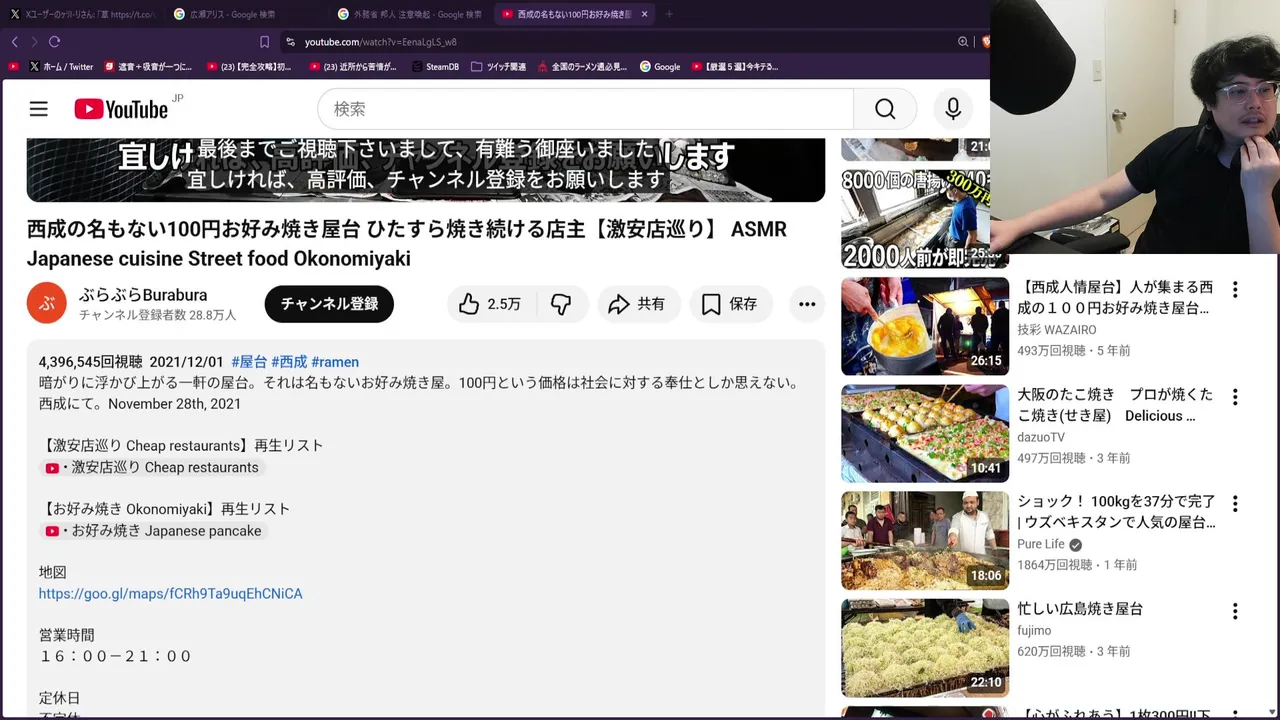Open site settings icon left of URL

click(290, 42)
